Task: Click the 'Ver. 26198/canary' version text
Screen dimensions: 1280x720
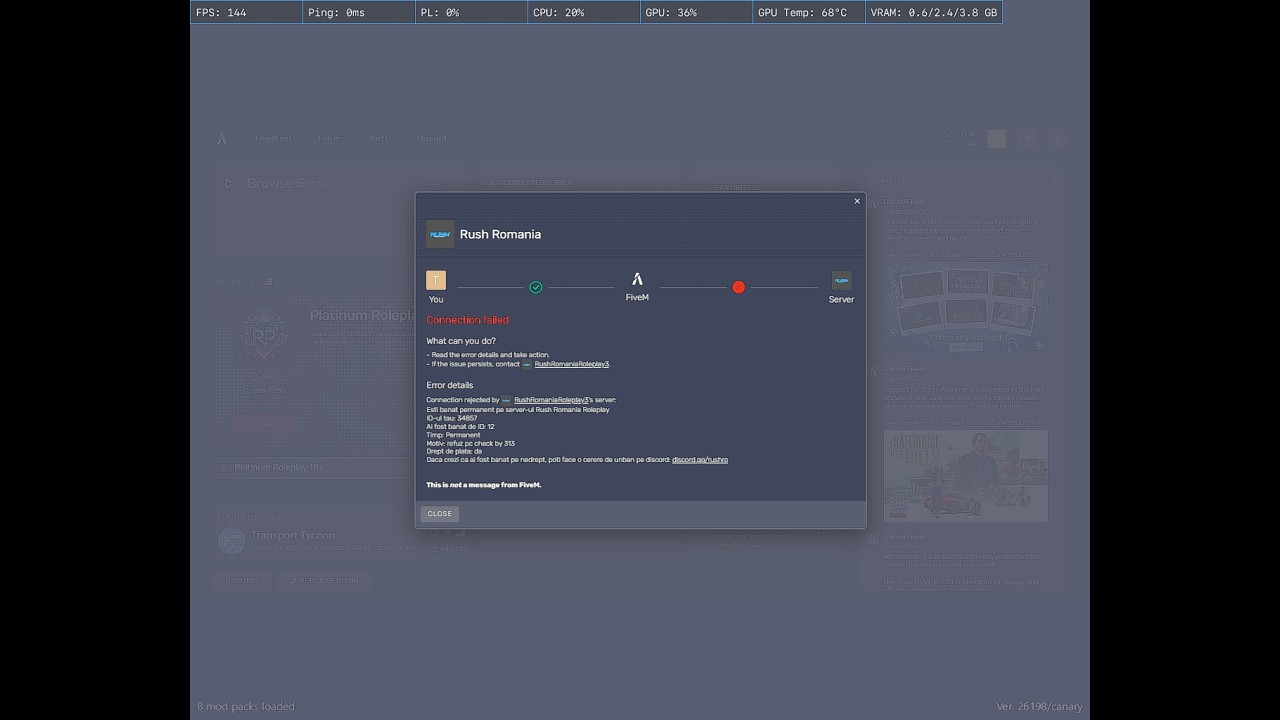Action: pos(1039,706)
